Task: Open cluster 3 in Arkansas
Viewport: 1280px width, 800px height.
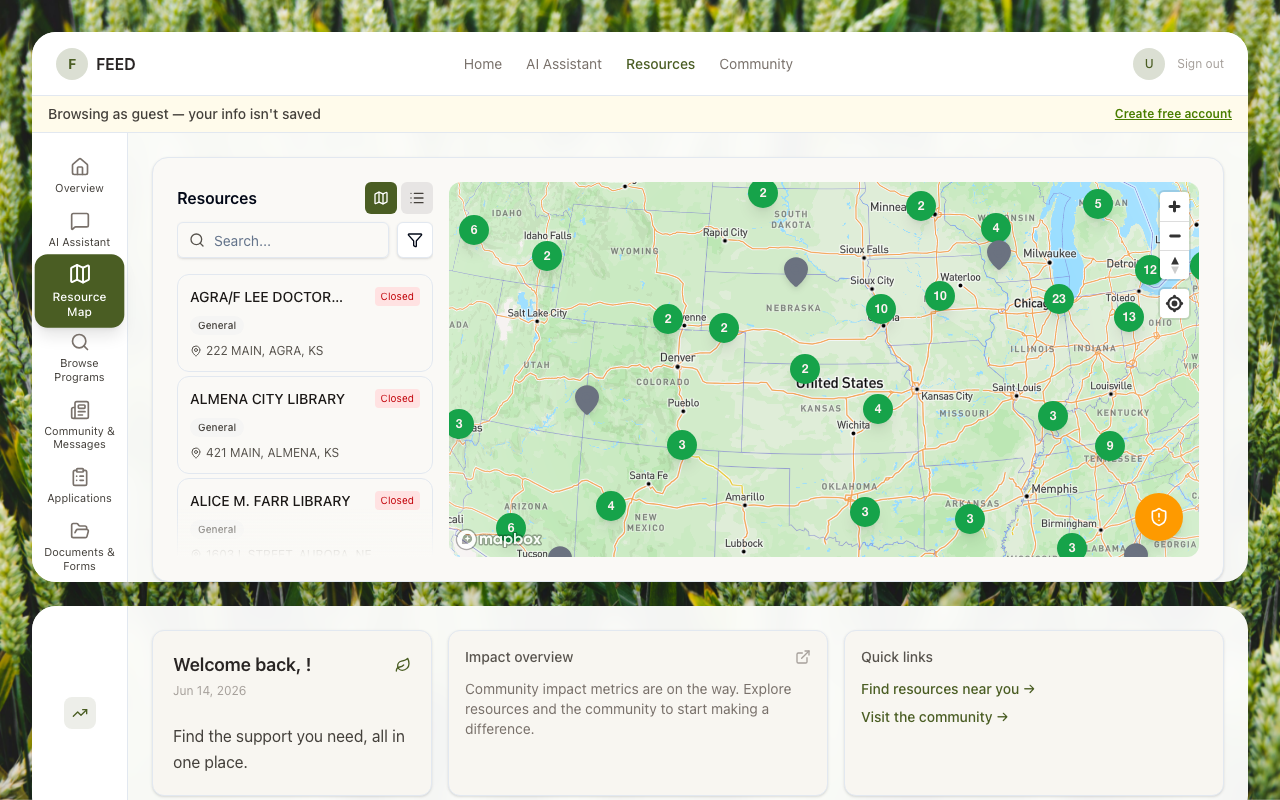Action: [x=969, y=519]
